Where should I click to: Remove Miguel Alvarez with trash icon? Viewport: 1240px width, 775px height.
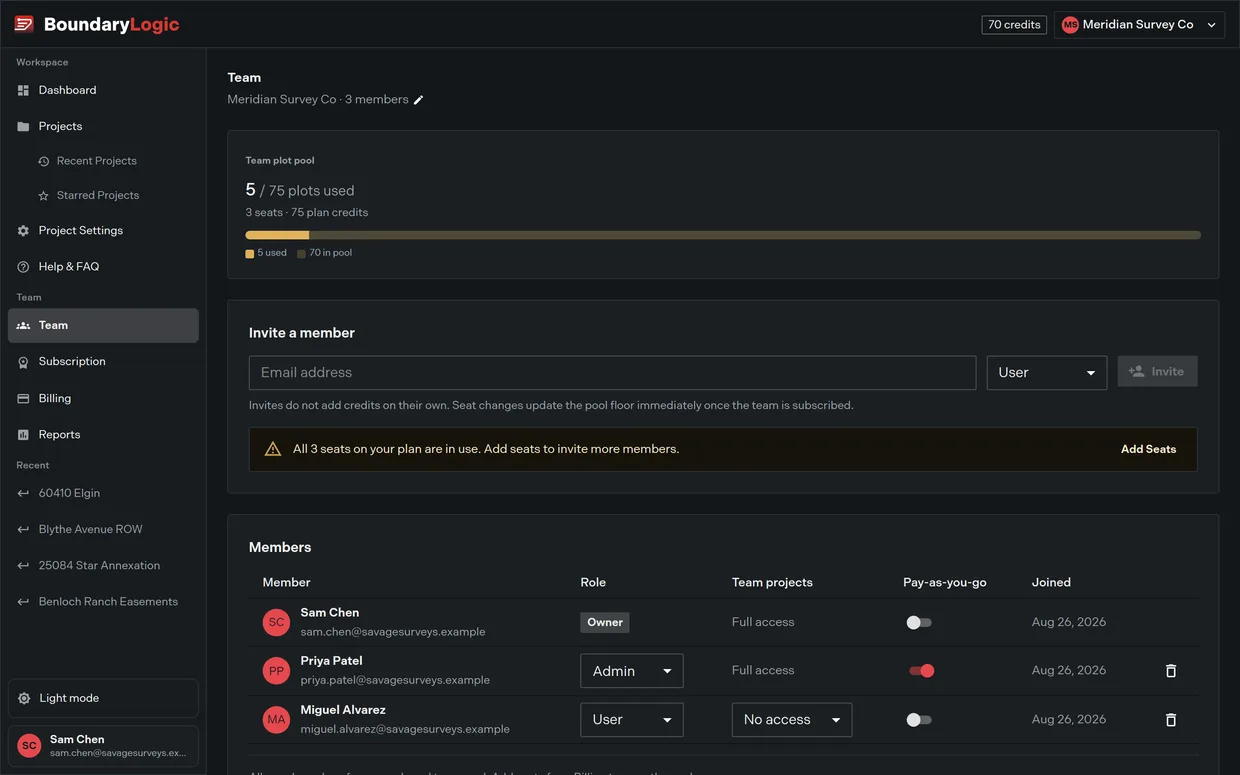pos(1171,720)
